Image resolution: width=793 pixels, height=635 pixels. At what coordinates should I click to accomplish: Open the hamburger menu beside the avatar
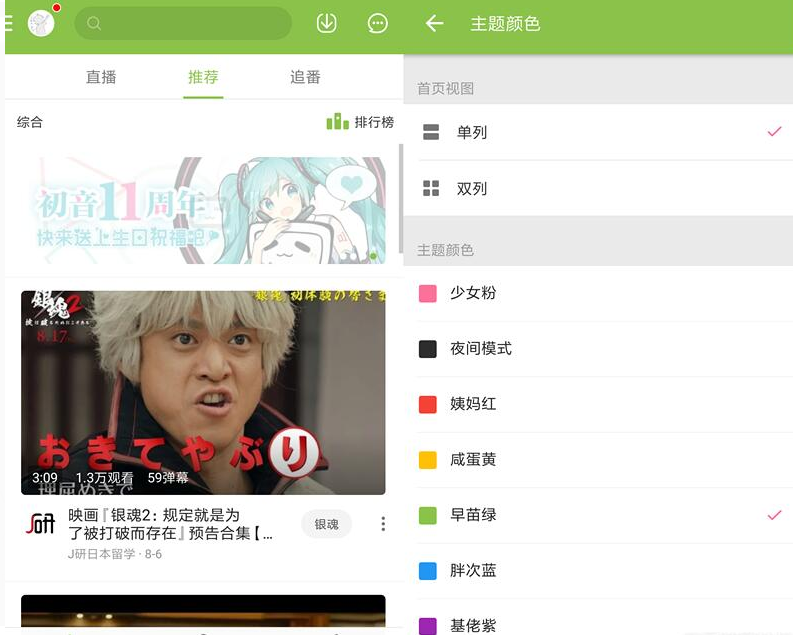pyautogui.click(x=9, y=23)
